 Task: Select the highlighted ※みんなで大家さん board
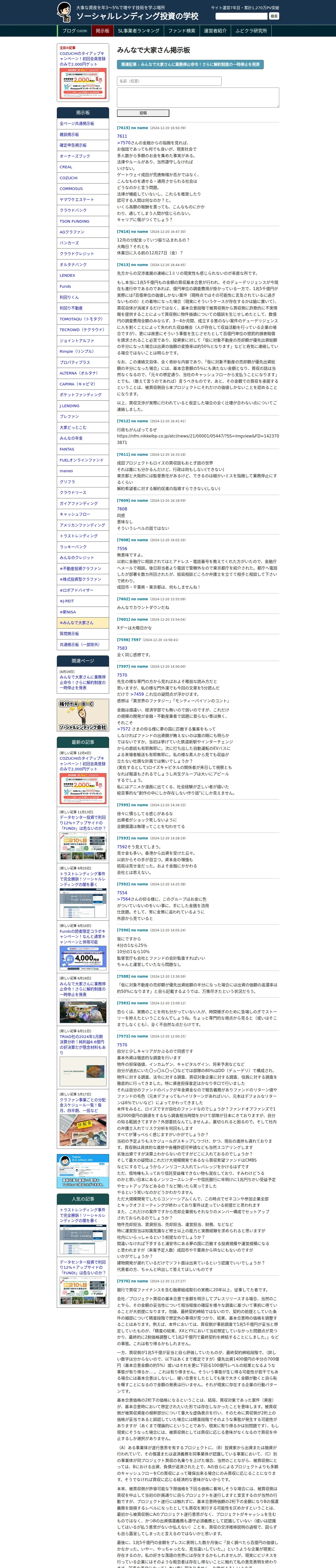tap(83, 623)
